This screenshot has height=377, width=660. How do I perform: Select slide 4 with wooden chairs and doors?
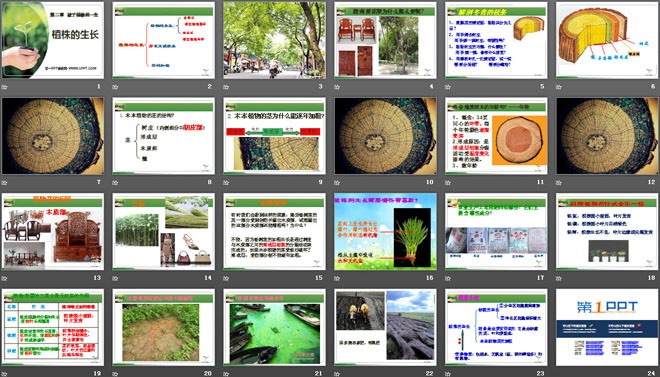pos(385,40)
